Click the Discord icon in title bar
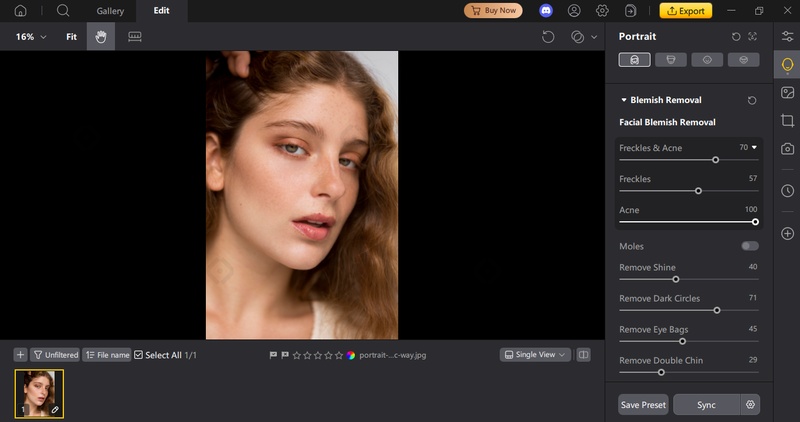 tap(546, 11)
